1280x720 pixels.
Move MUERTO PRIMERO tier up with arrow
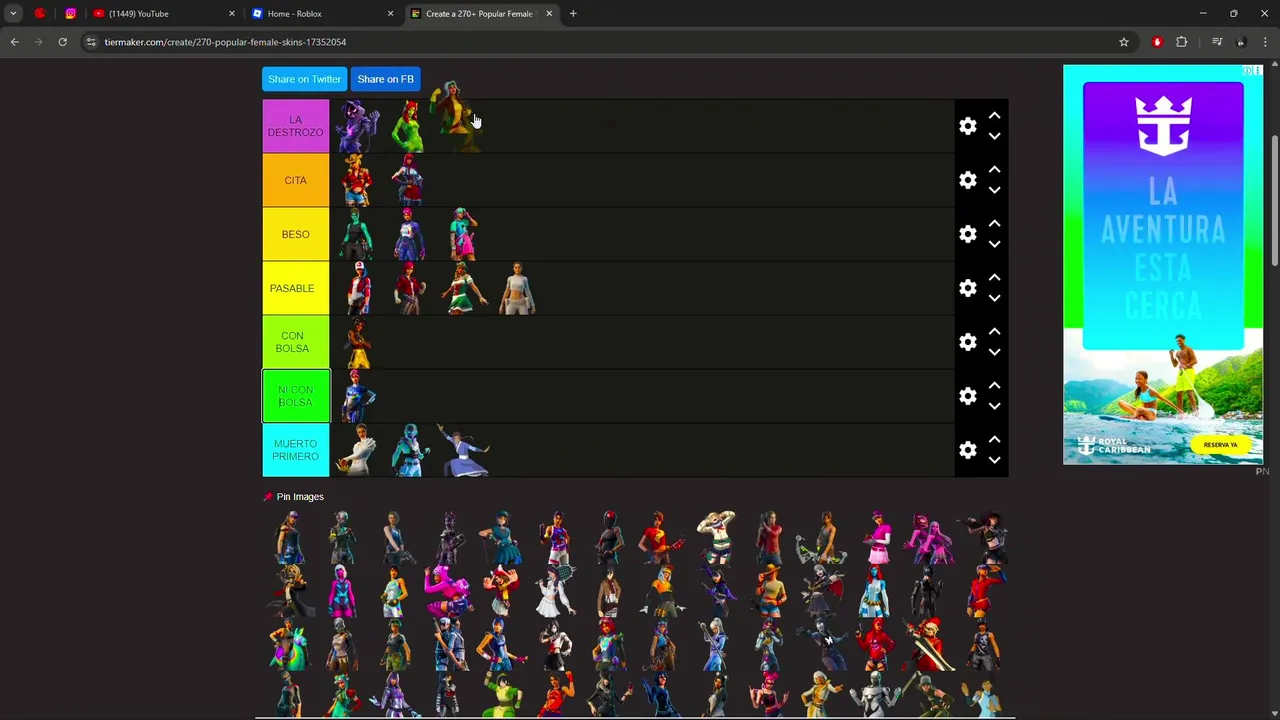tap(994, 440)
